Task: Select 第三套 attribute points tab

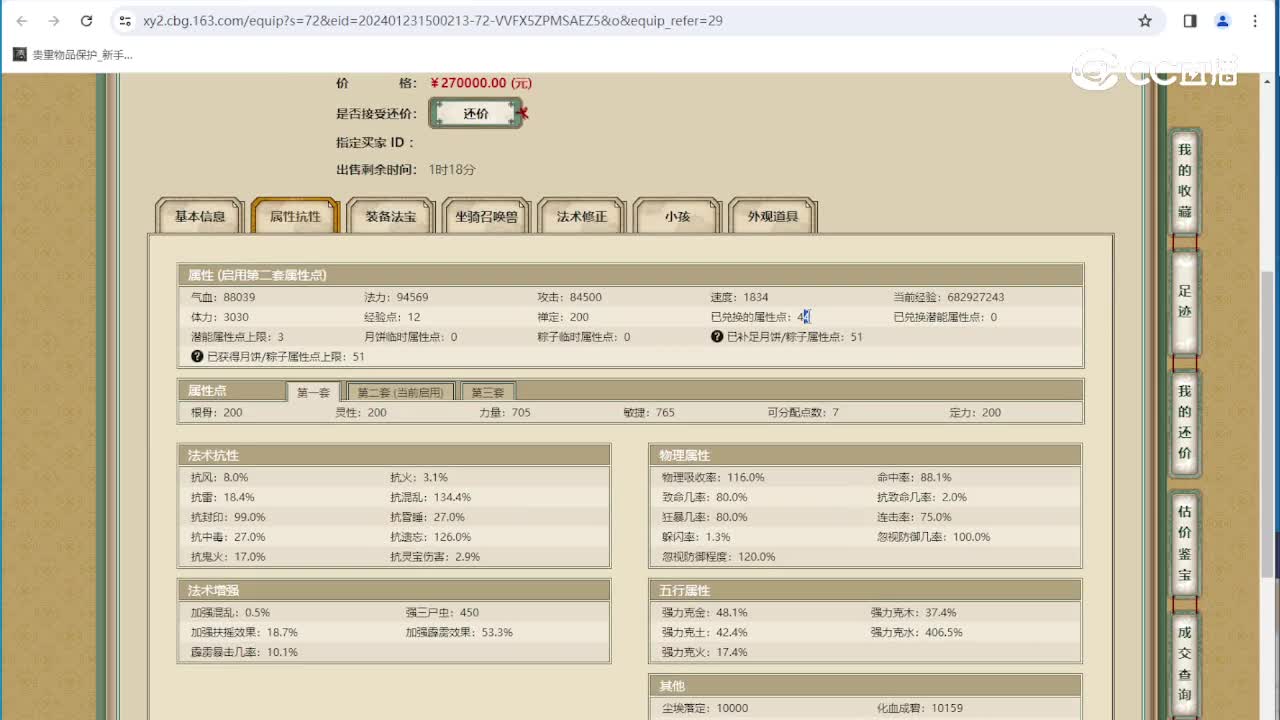Action: click(488, 392)
